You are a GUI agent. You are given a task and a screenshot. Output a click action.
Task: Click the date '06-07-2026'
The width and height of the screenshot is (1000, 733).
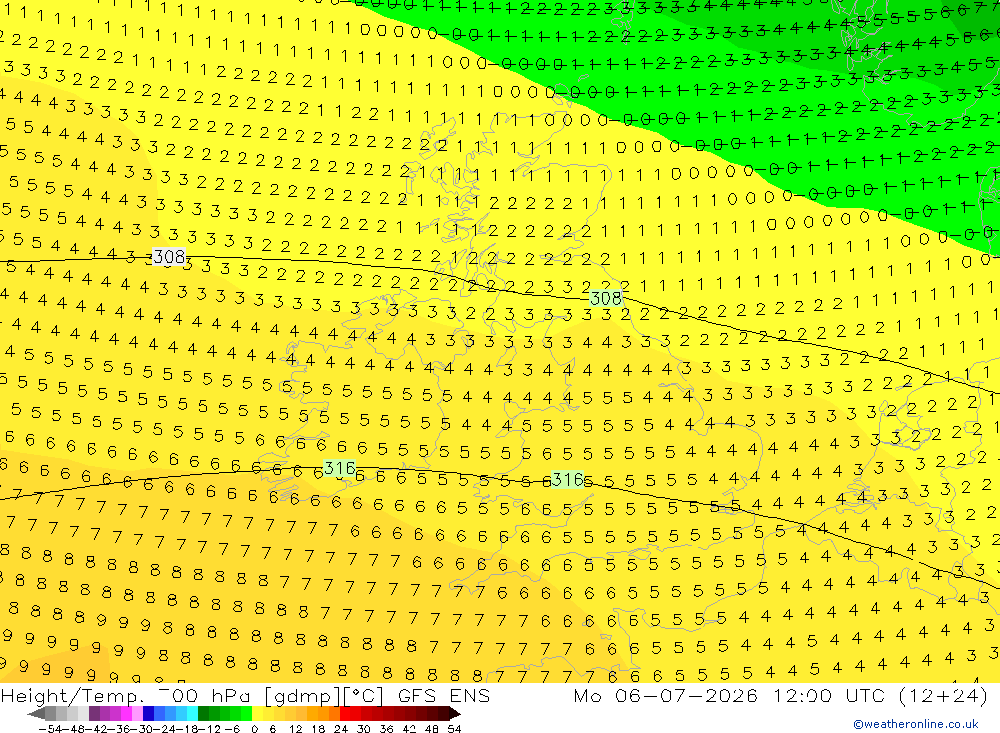[x=686, y=695]
